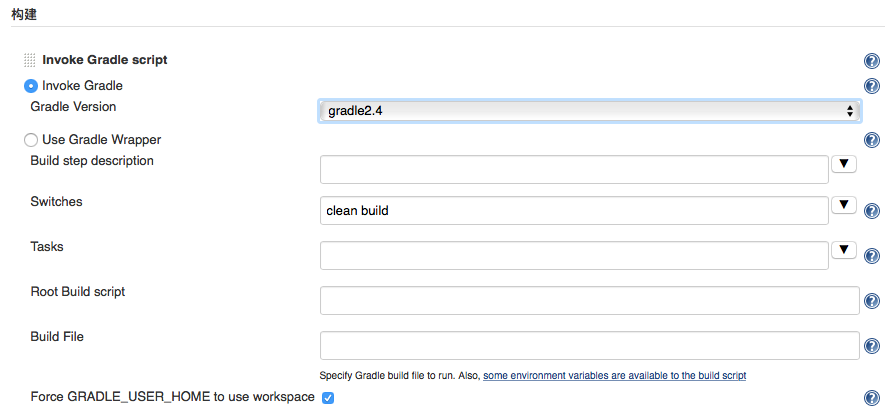Open the Gradle Version dropdown
Viewport: 885px width, 412px height.
tap(589, 111)
